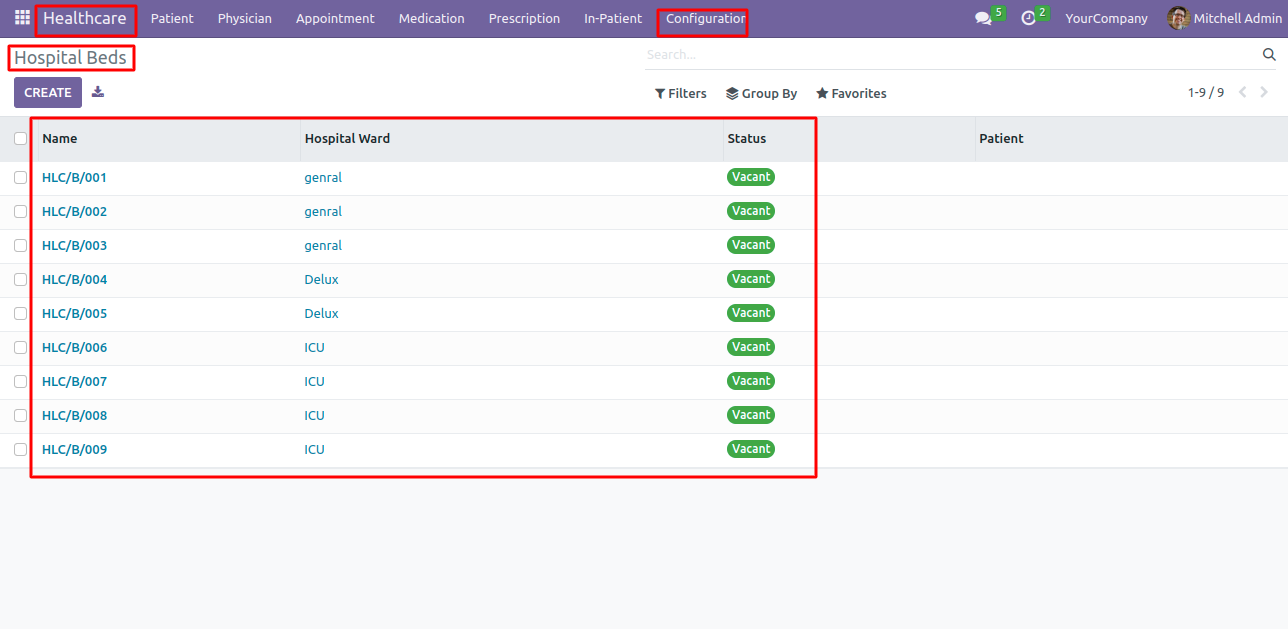Click ICU ward in HLC/B/009 row
This screenshot has width=1288, height=629.
click(314, 450)
